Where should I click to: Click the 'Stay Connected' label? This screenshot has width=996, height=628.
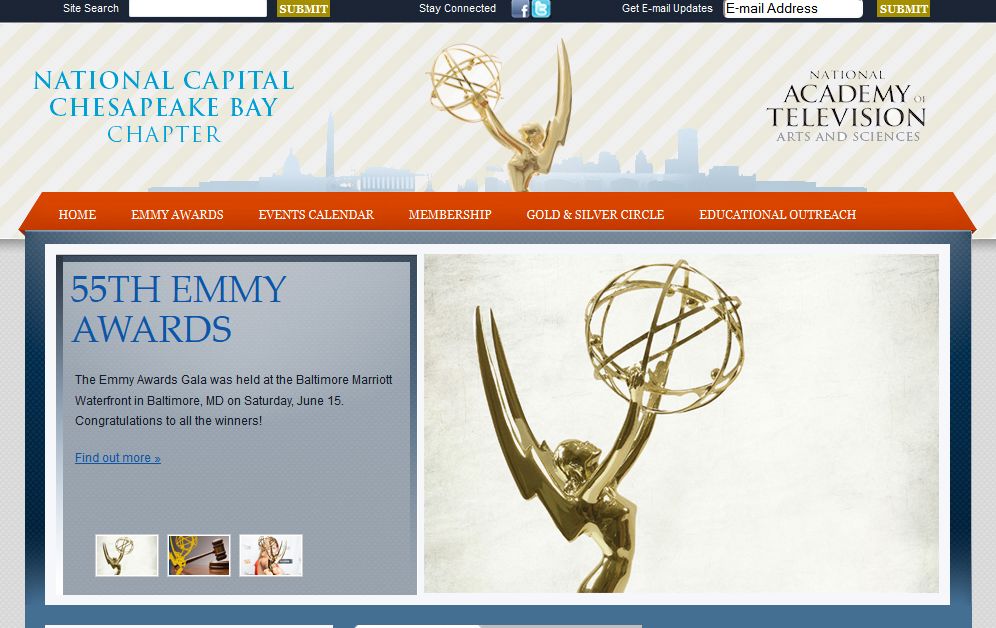(457, 8)
